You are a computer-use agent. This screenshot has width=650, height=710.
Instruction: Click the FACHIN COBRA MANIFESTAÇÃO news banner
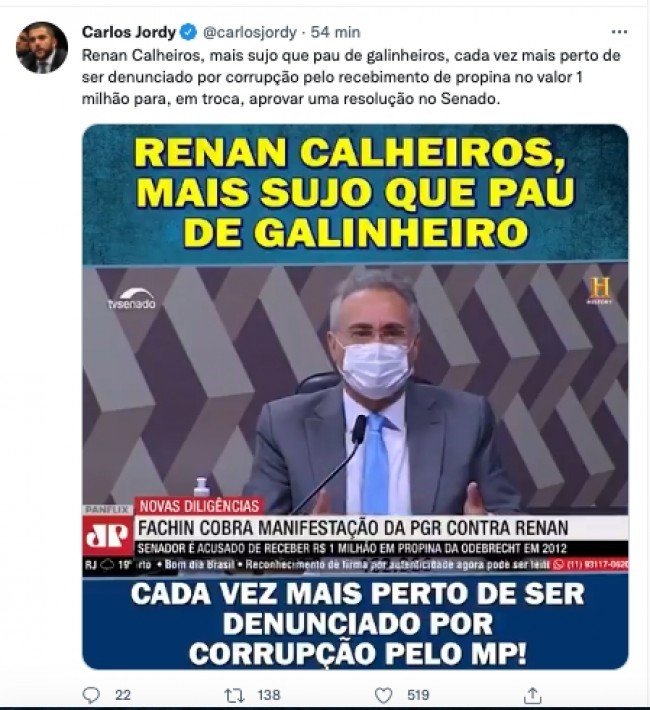coord(353,528)
